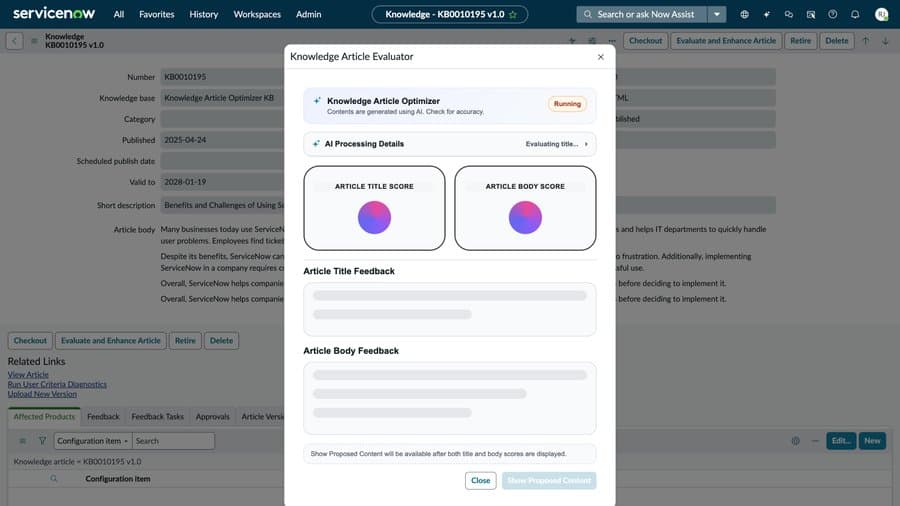This screenshot has width=900, height=506.
Task: Click the bottom Checkout button
Action: pos(30,341)
